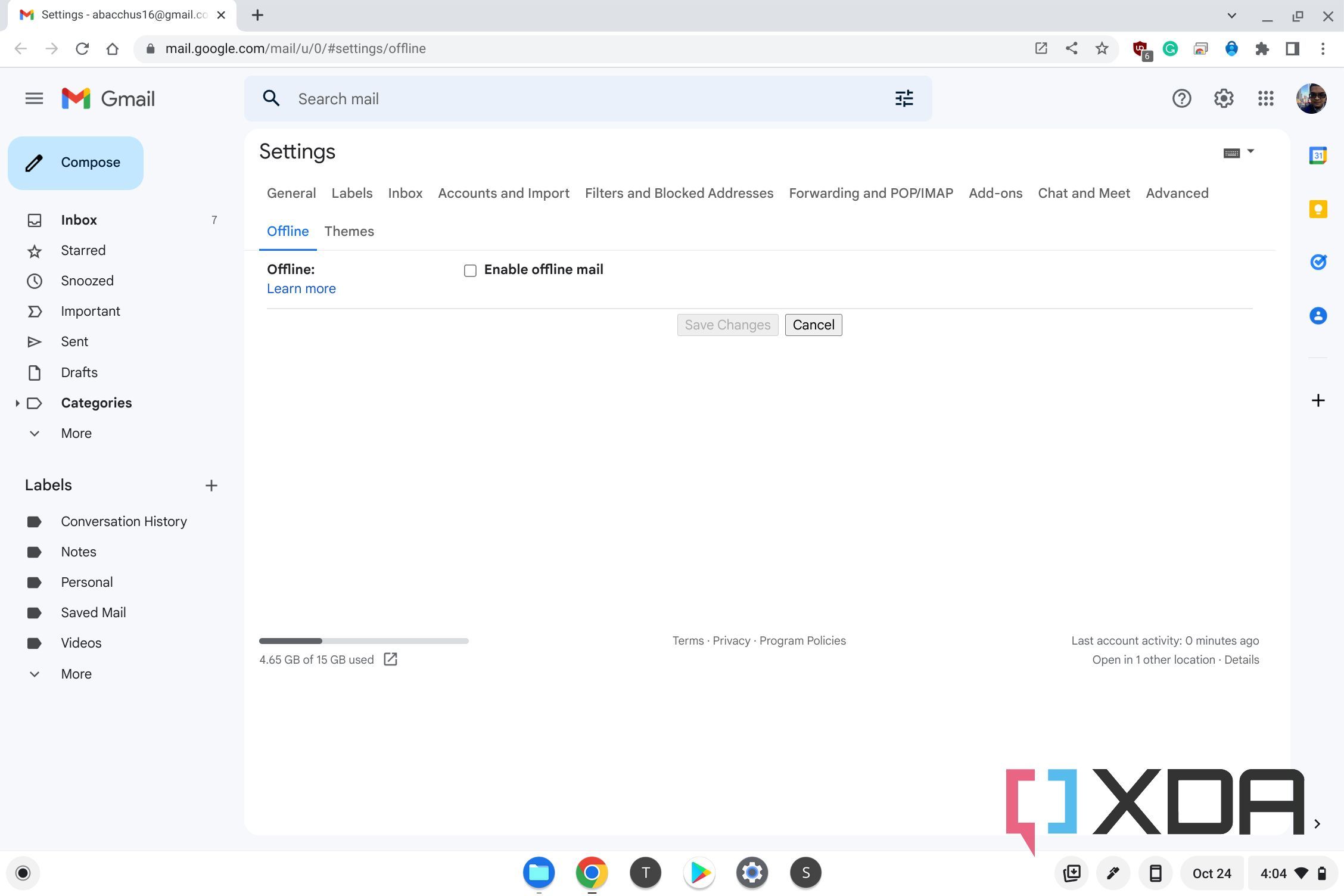This screenshot has width=1344, height=896.
Task: Open the Learn more link about offline mail
Action: point(301,288)
